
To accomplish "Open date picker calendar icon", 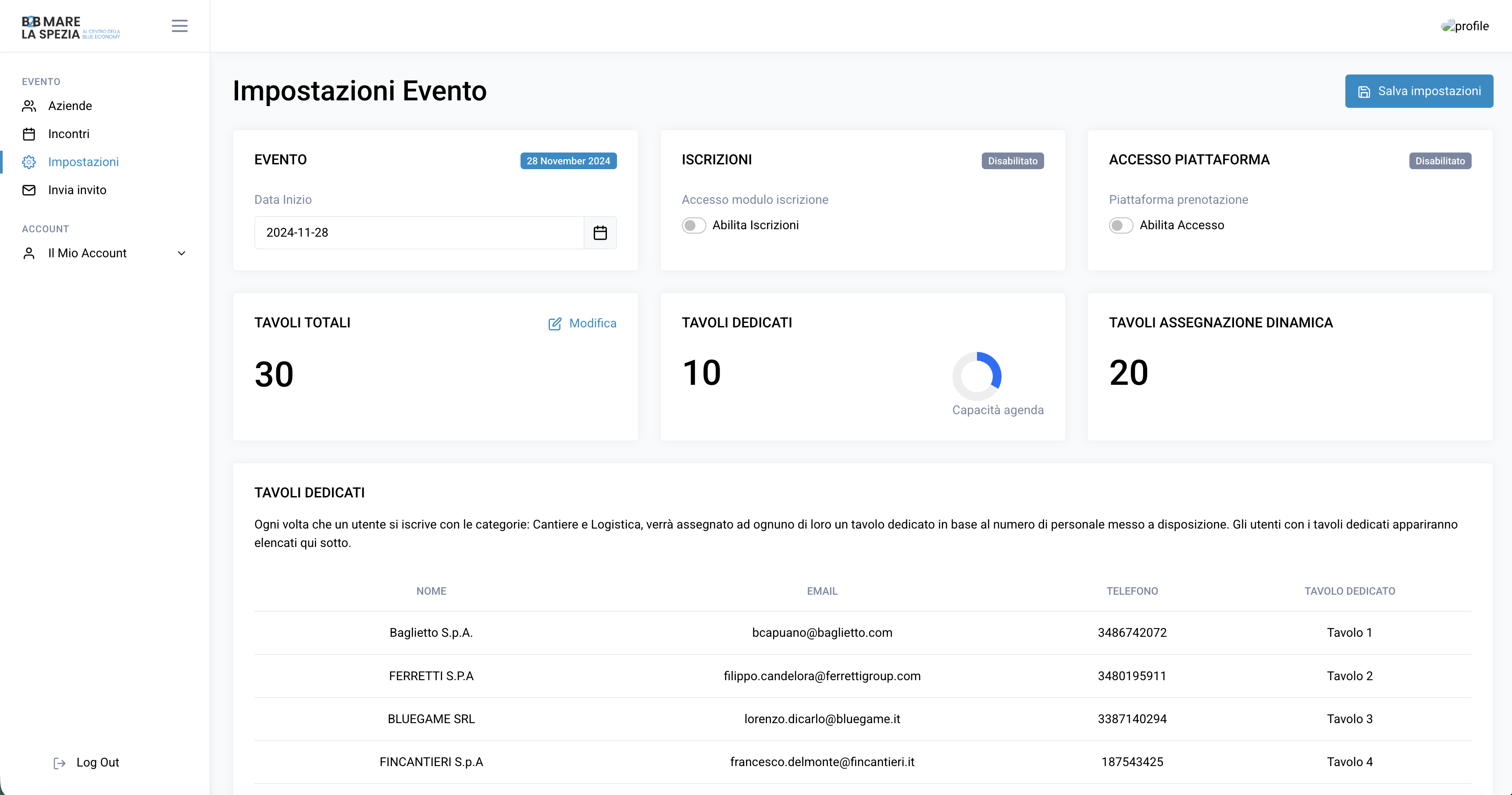I will [600, 233].
